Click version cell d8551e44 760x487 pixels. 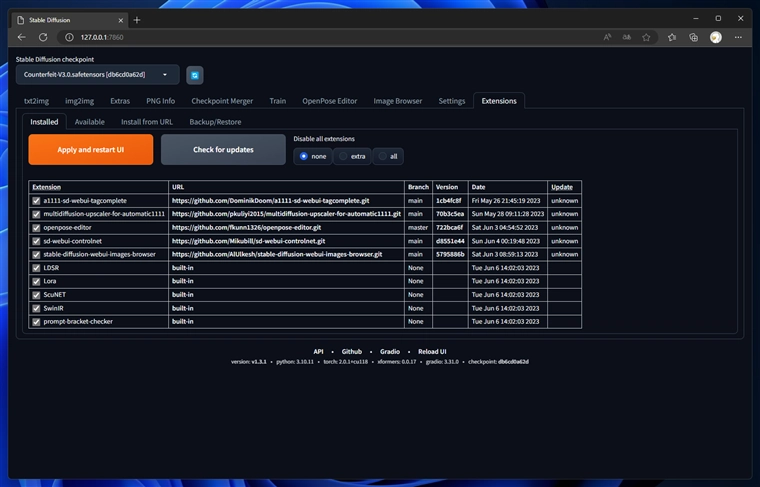450,241
